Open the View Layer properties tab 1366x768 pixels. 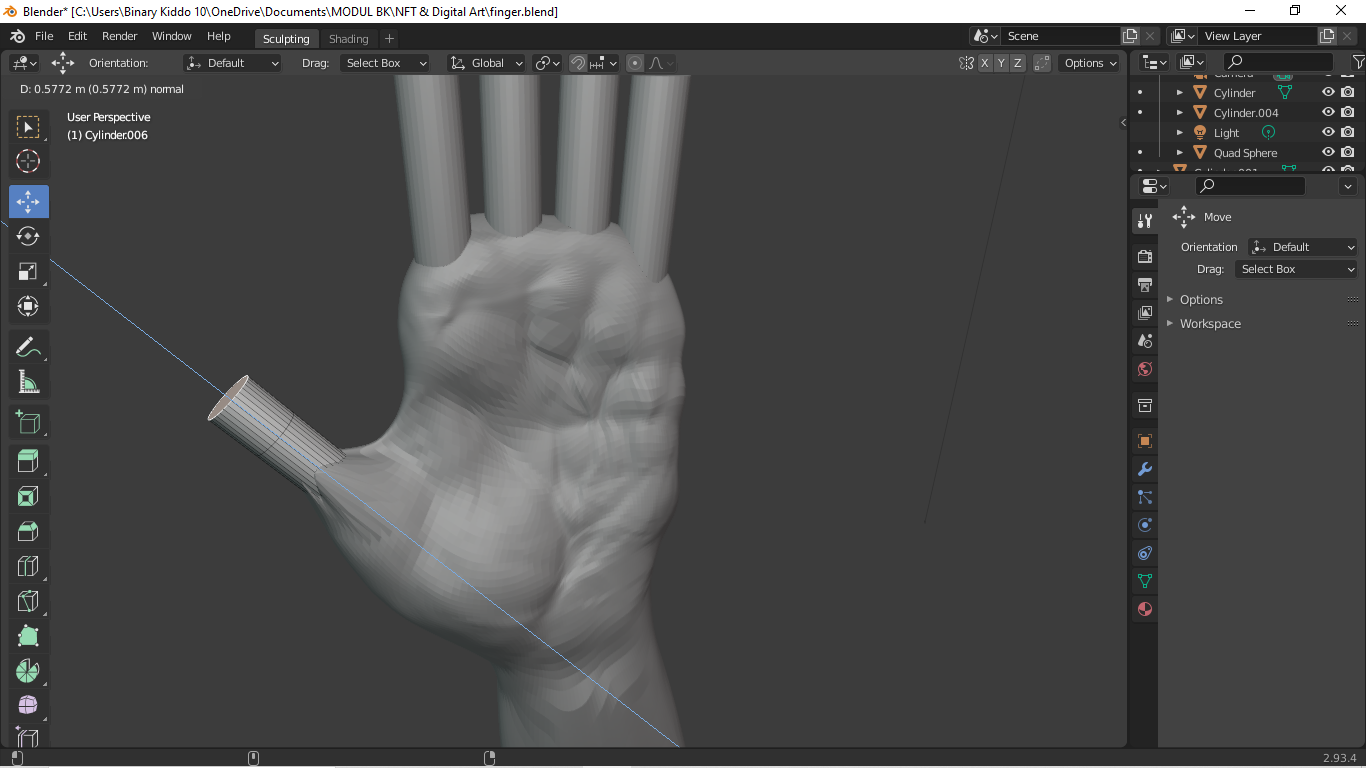tap(1145, 313)
